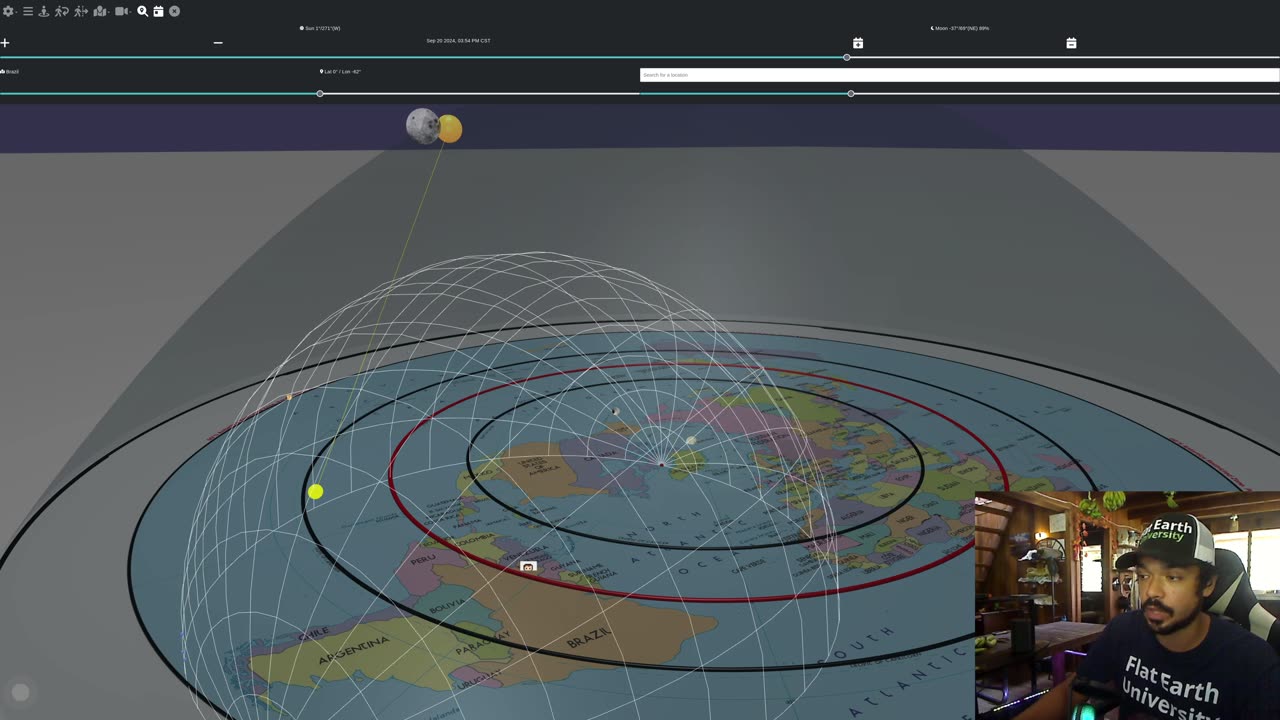The width and height of the screenshot is (1280, 720).
Task: Click the minus time decrement button
Action: (x=218, y=43)
